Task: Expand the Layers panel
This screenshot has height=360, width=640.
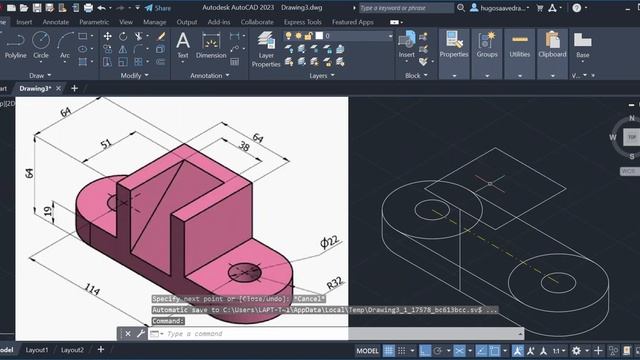Action: [322, 76]
